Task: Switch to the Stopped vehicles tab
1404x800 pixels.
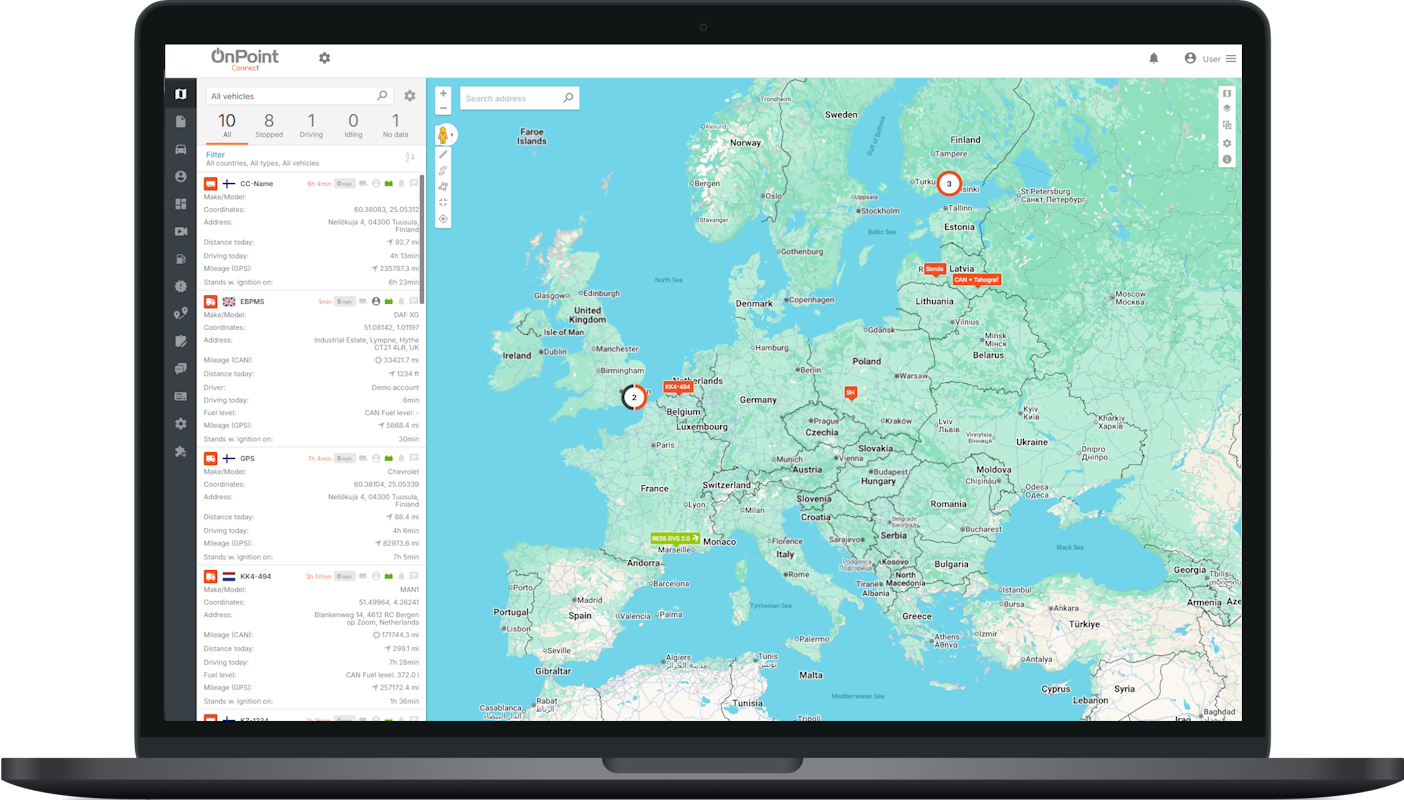Action: coord(269,125)
